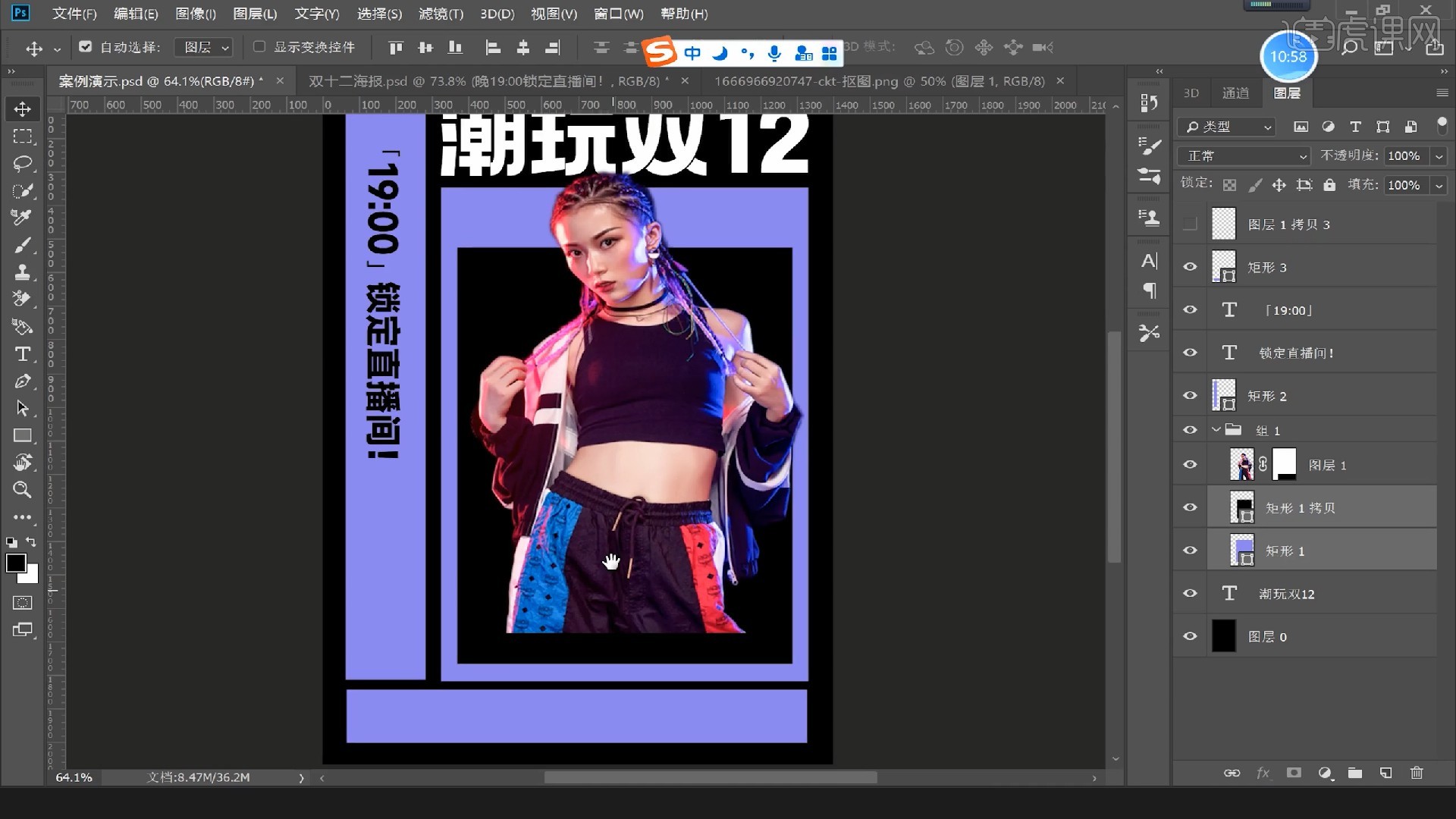Hide the 矩形 3 layer
This screenshot has height=819, width=1456.
1190,267
